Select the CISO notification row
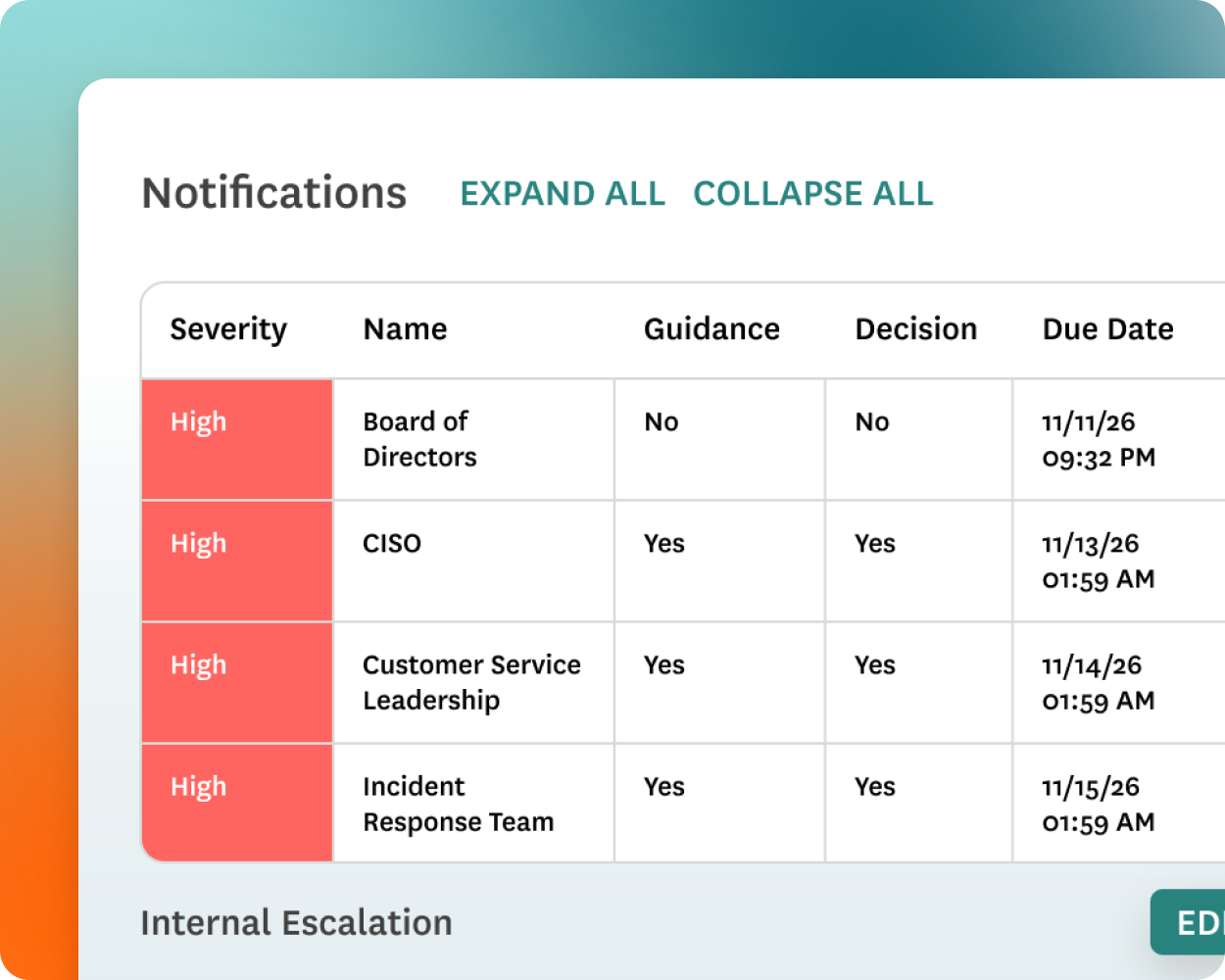Viewport: 1225px width, 980px height. point(392,544)
